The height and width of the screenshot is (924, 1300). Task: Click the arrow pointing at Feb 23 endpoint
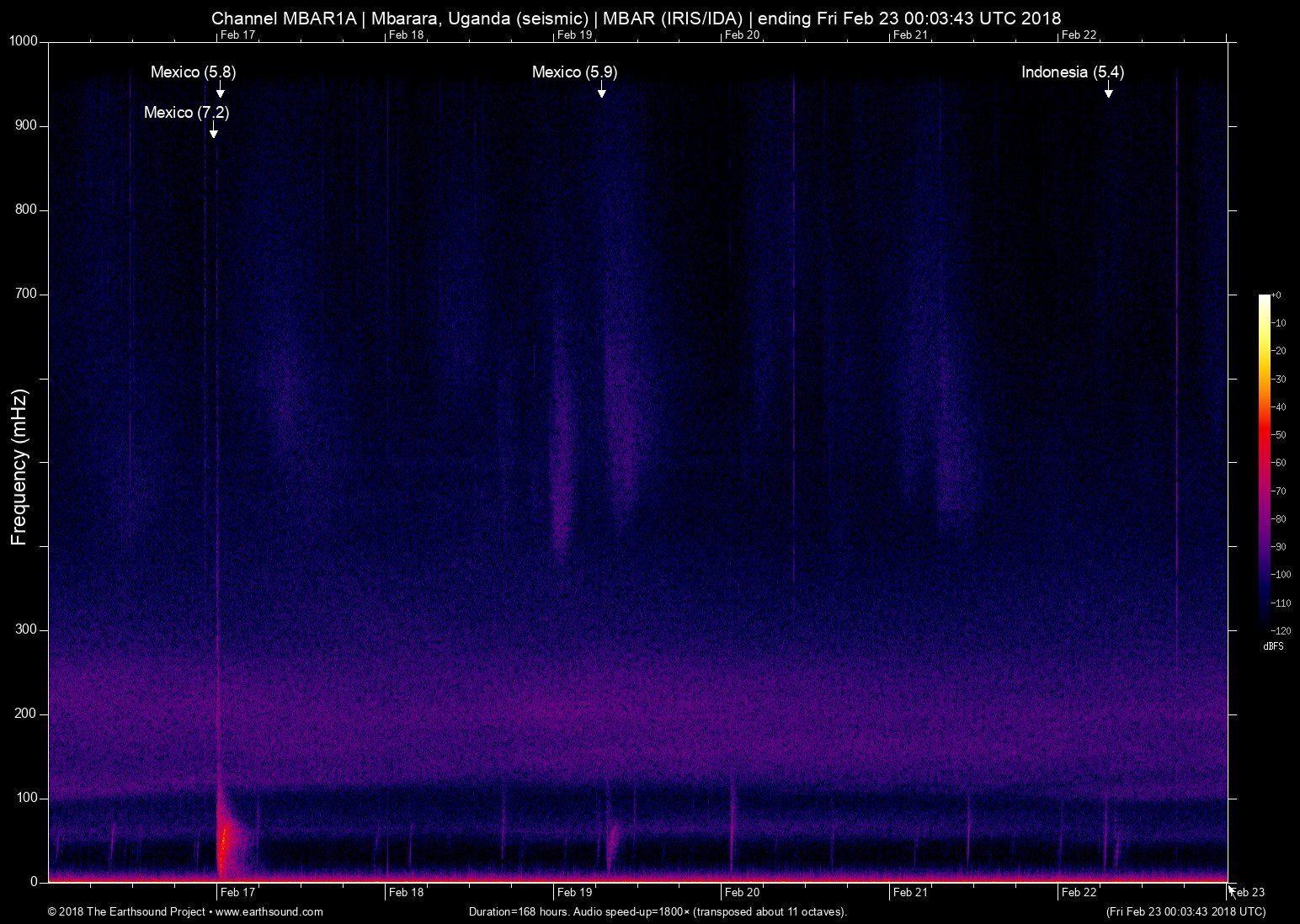click(1232, 889)
